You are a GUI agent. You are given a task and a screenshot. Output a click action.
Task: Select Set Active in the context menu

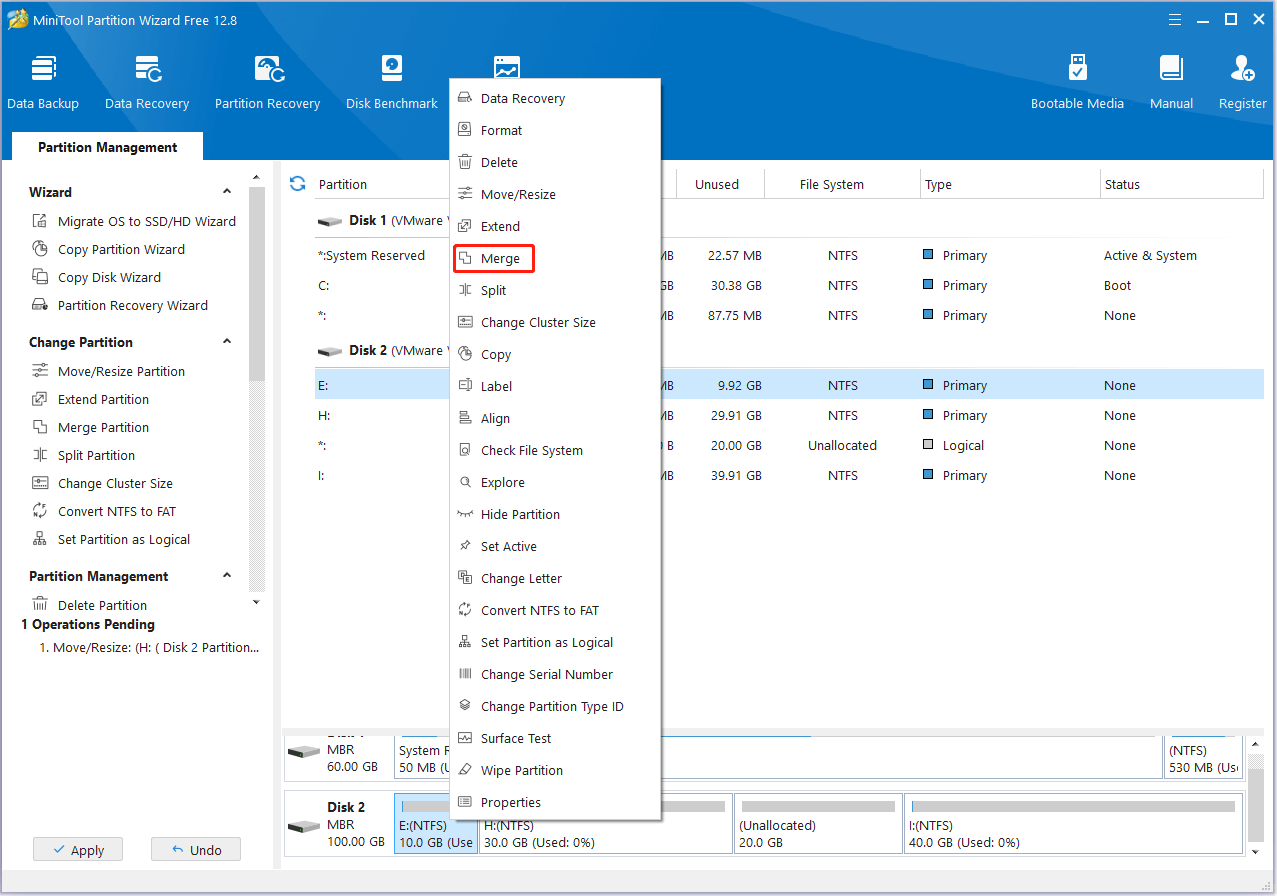[x=554, y=546]
